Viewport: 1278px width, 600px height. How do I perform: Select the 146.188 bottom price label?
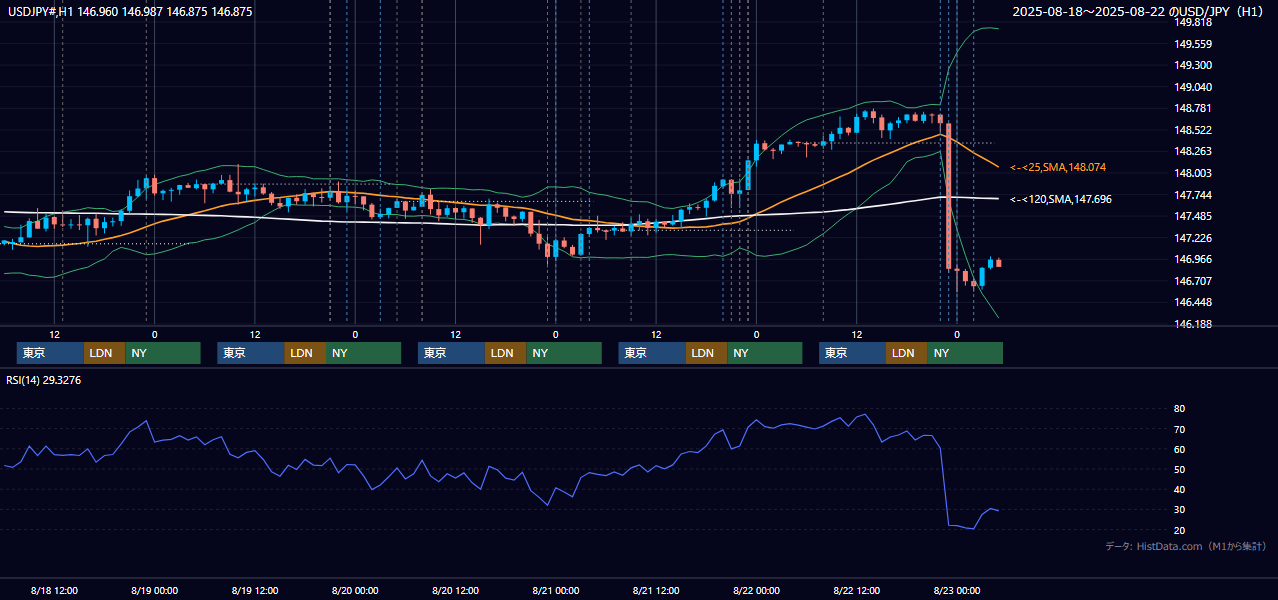(x=1193, y=325)
